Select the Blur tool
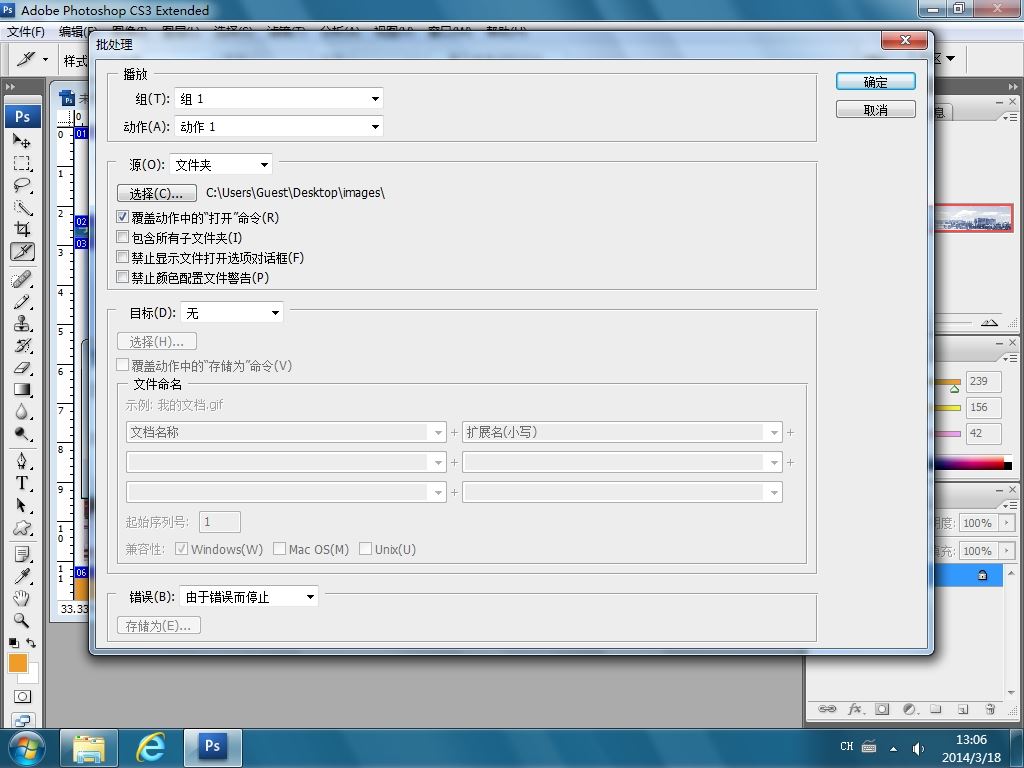Screen dimensions: 1024x768 [x=22, y=412]
